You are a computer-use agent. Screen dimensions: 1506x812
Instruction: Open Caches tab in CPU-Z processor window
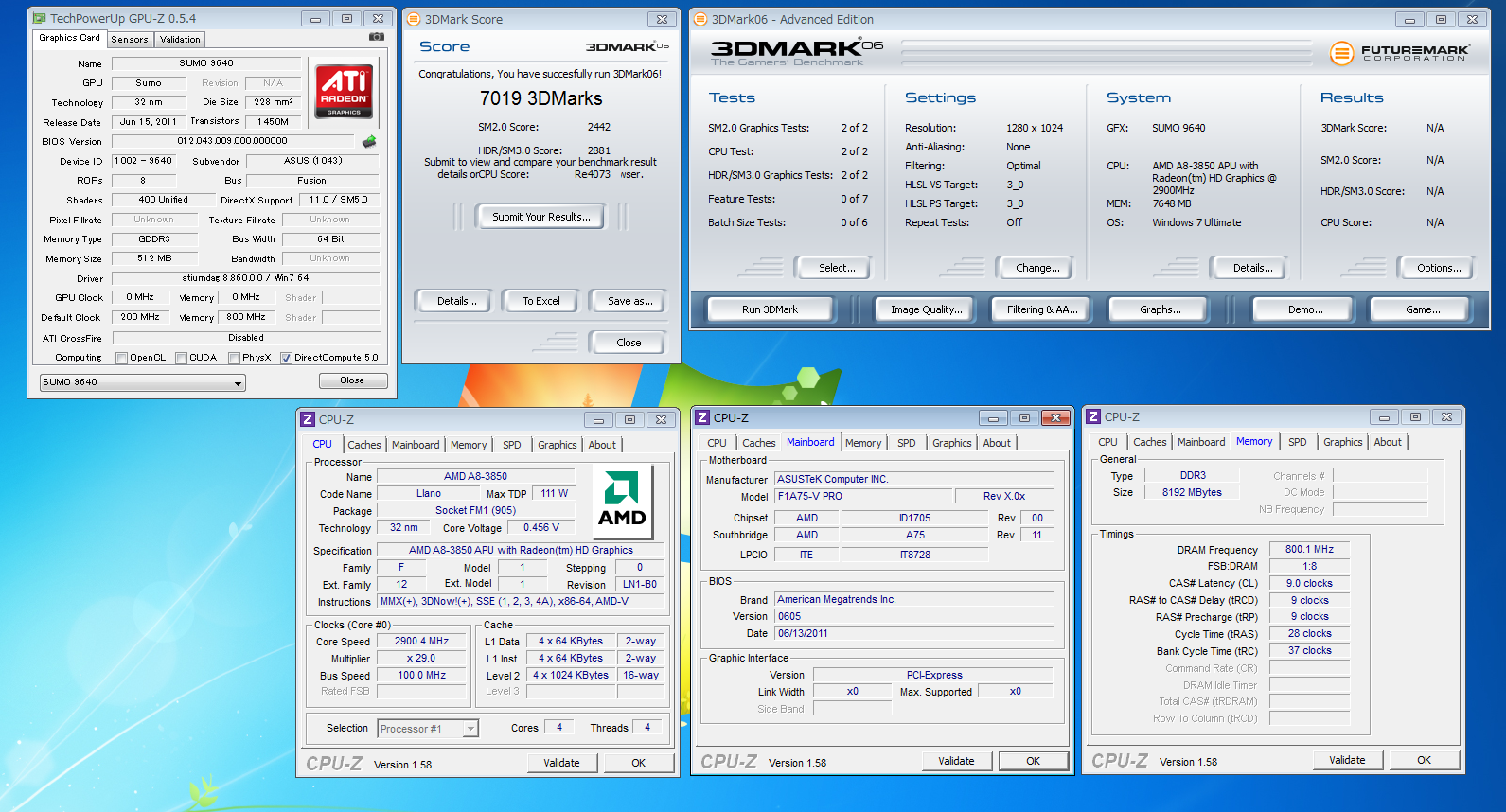(364, 445)
